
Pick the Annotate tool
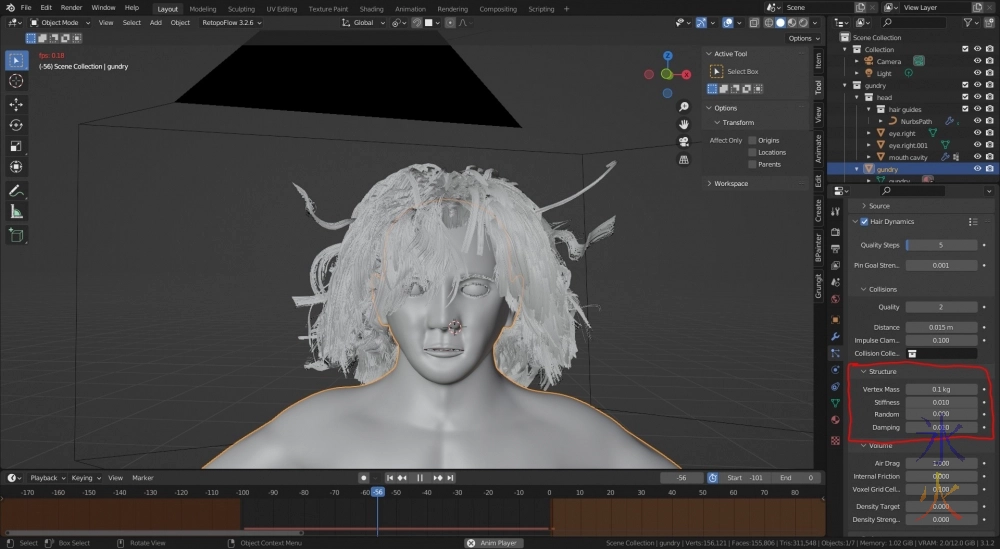(x=16, y=190)
